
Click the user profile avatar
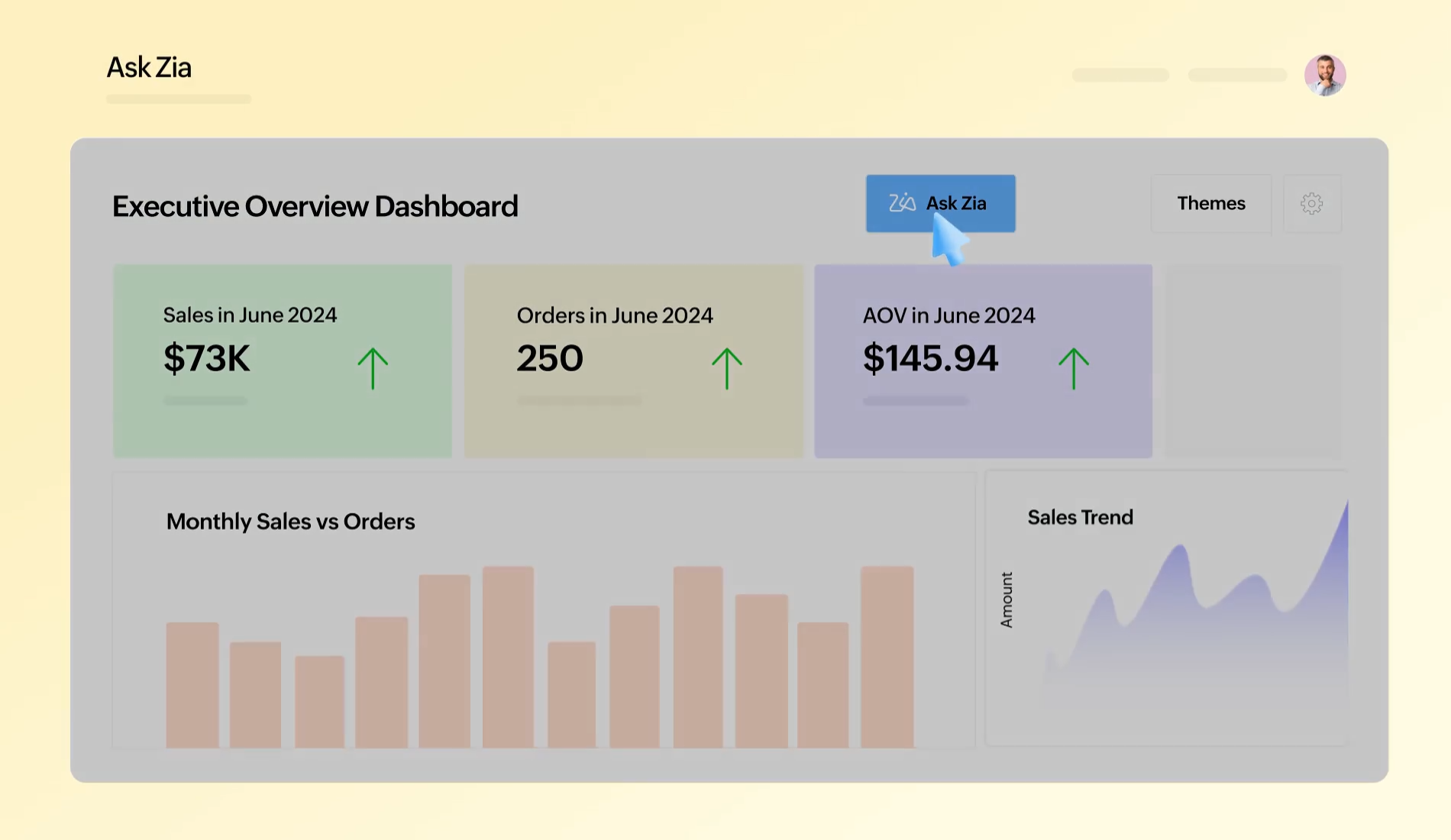1326,74
